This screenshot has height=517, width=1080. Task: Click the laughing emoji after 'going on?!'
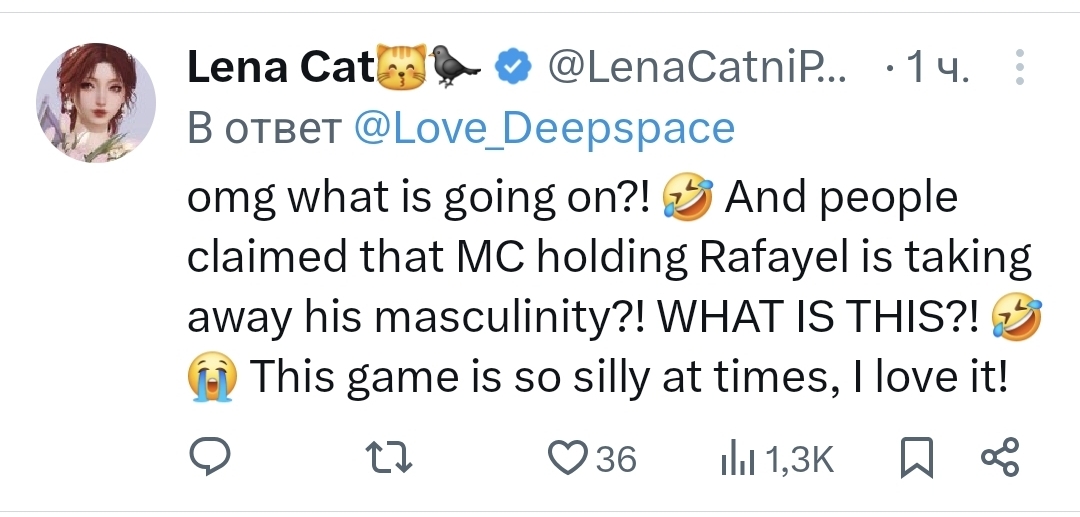(x=687, y=197)
